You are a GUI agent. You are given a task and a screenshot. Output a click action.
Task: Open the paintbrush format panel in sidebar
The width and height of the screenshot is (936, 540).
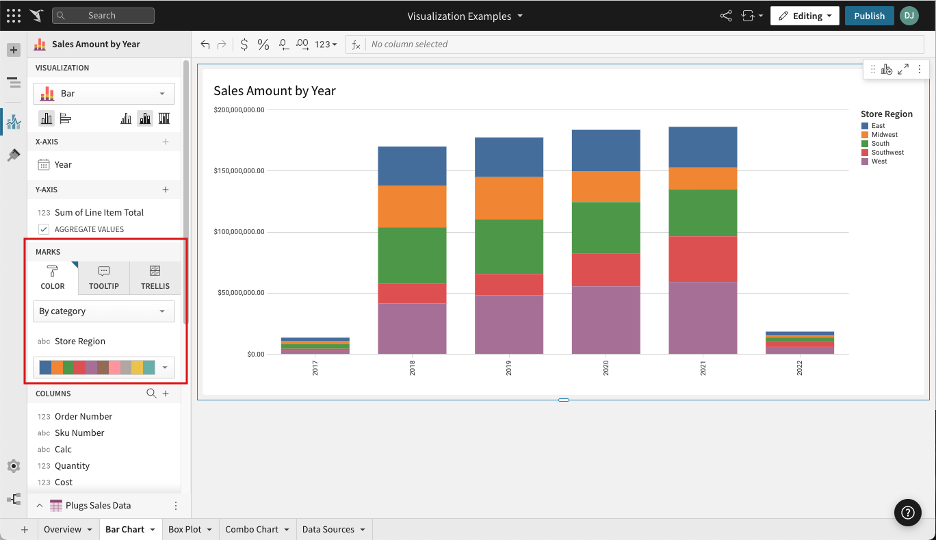tap(14, 155)
